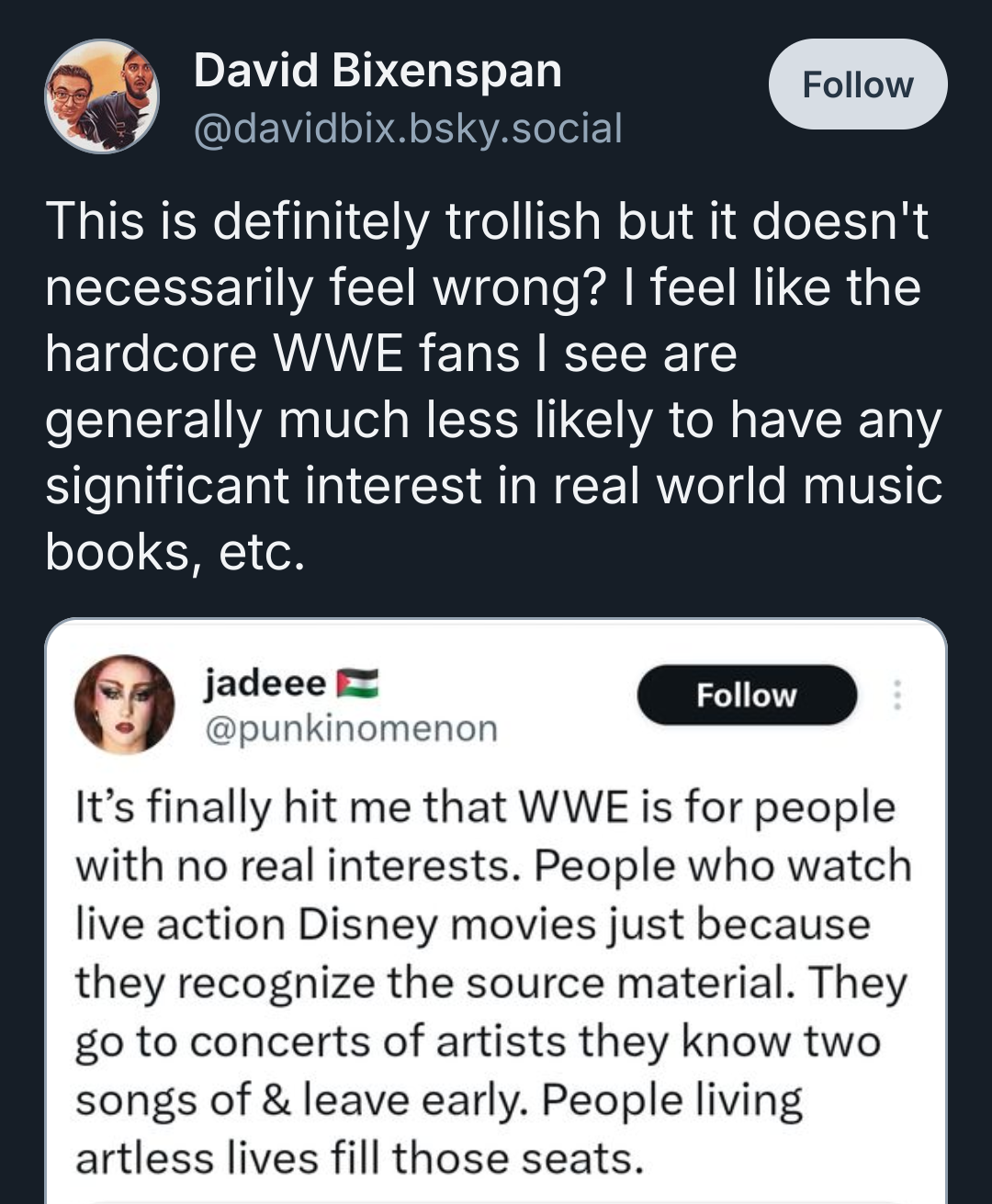Click the "with no real interests" line
Viewport: 992px width, 1204px height.
[x=493, y=866]
